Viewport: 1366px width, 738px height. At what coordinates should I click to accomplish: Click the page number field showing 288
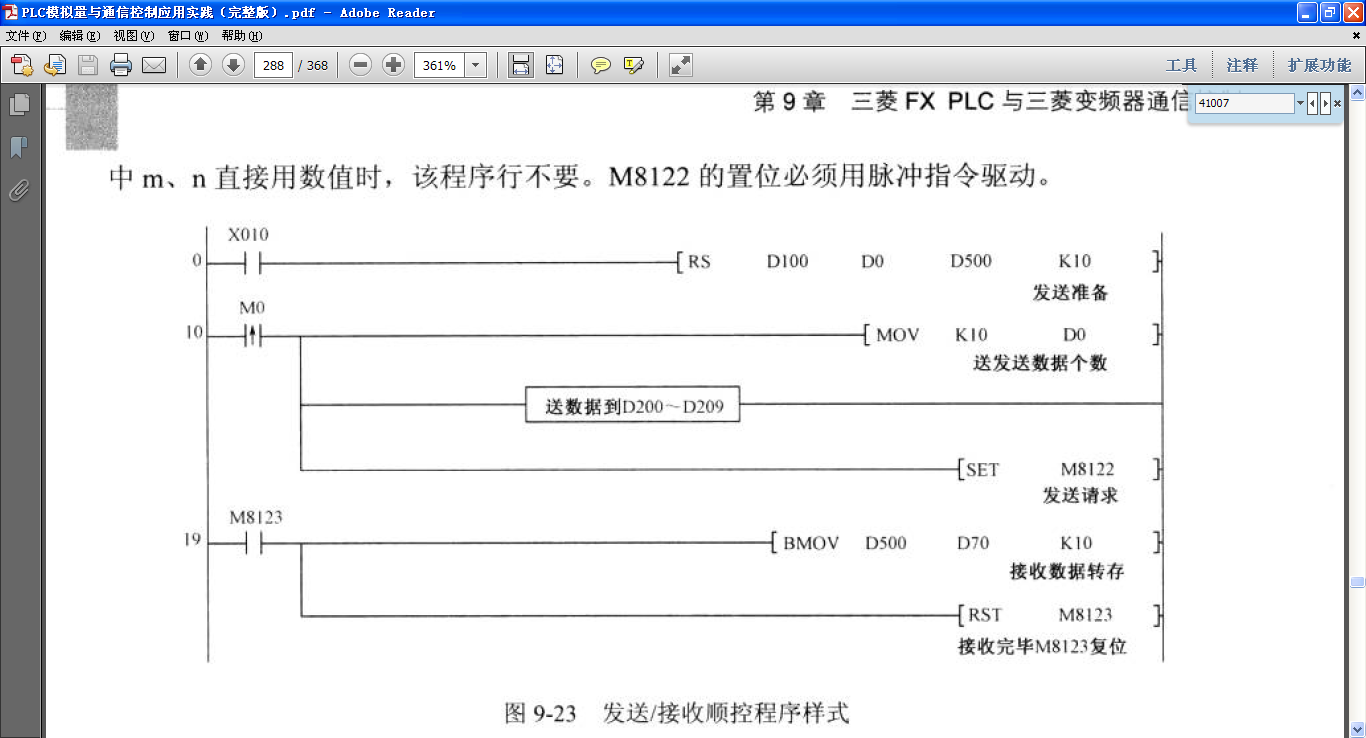273,66
